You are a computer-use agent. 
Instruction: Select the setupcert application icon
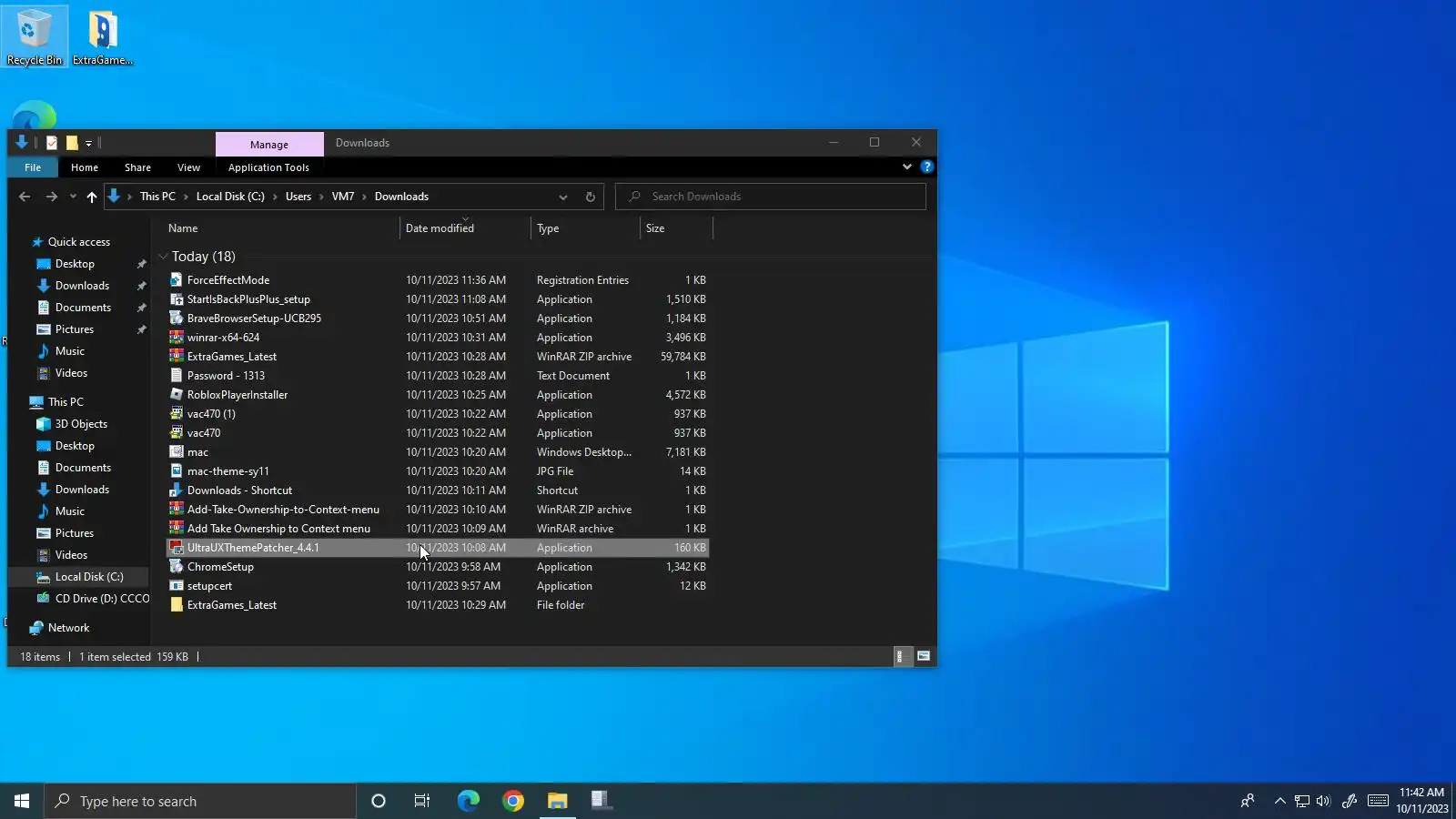click(177, 586)
